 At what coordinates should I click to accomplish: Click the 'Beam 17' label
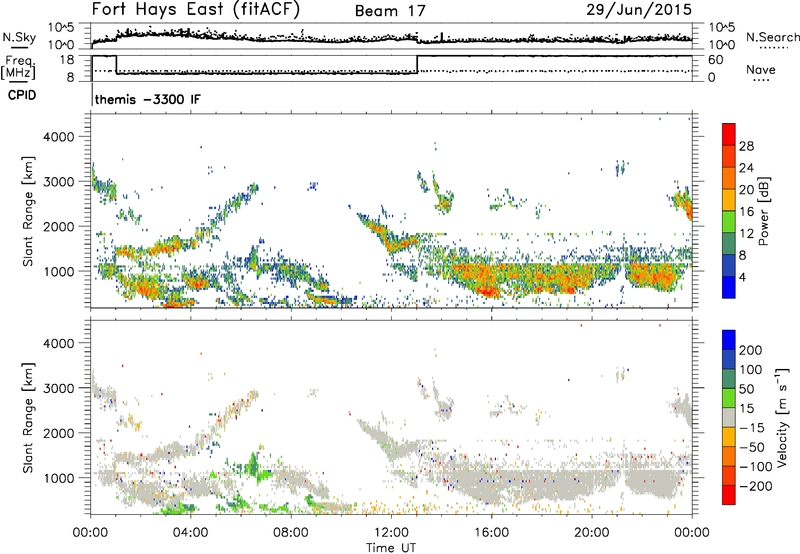point(390,11)
